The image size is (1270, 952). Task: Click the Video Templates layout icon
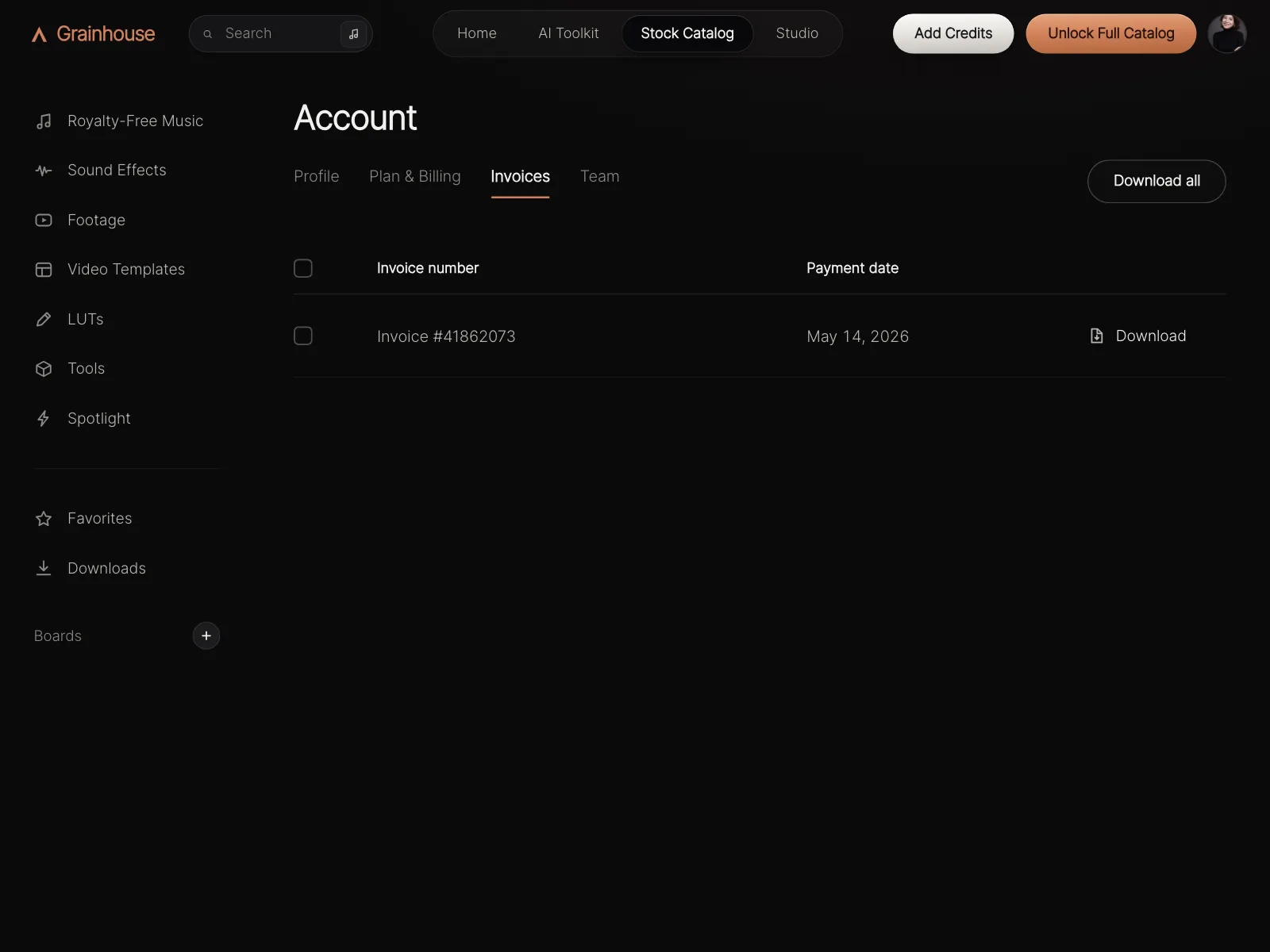(44, 270)
